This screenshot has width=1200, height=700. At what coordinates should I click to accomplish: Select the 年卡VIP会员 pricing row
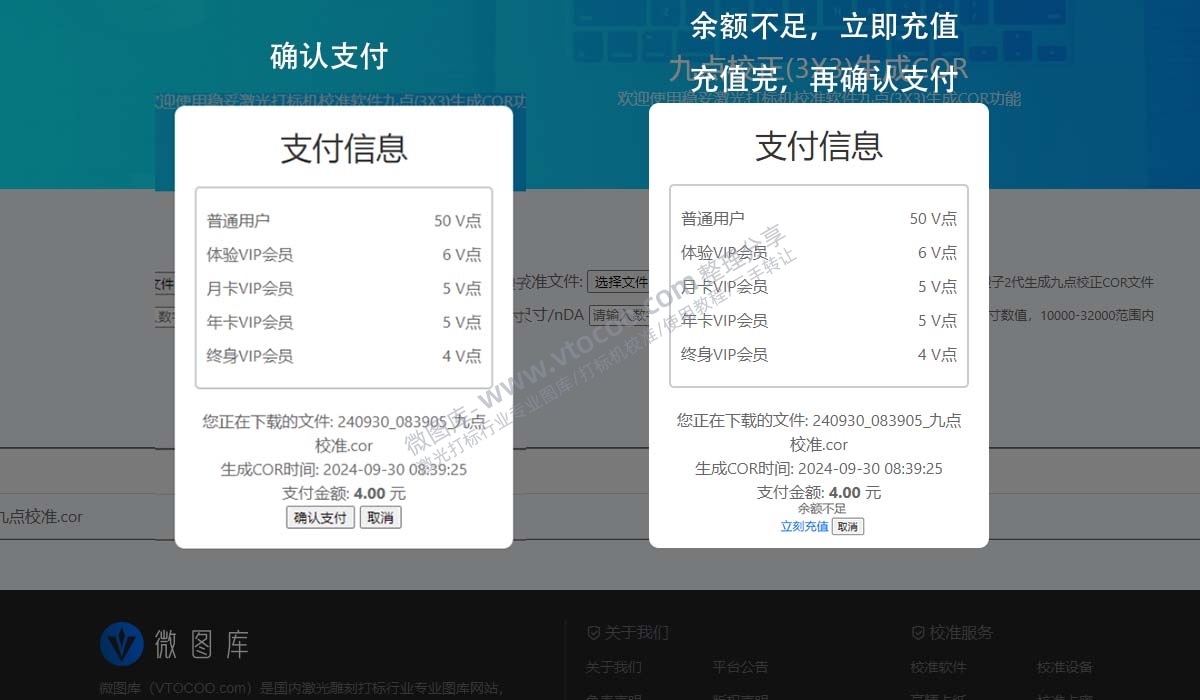pyautogui.click(x=344, y=322)
